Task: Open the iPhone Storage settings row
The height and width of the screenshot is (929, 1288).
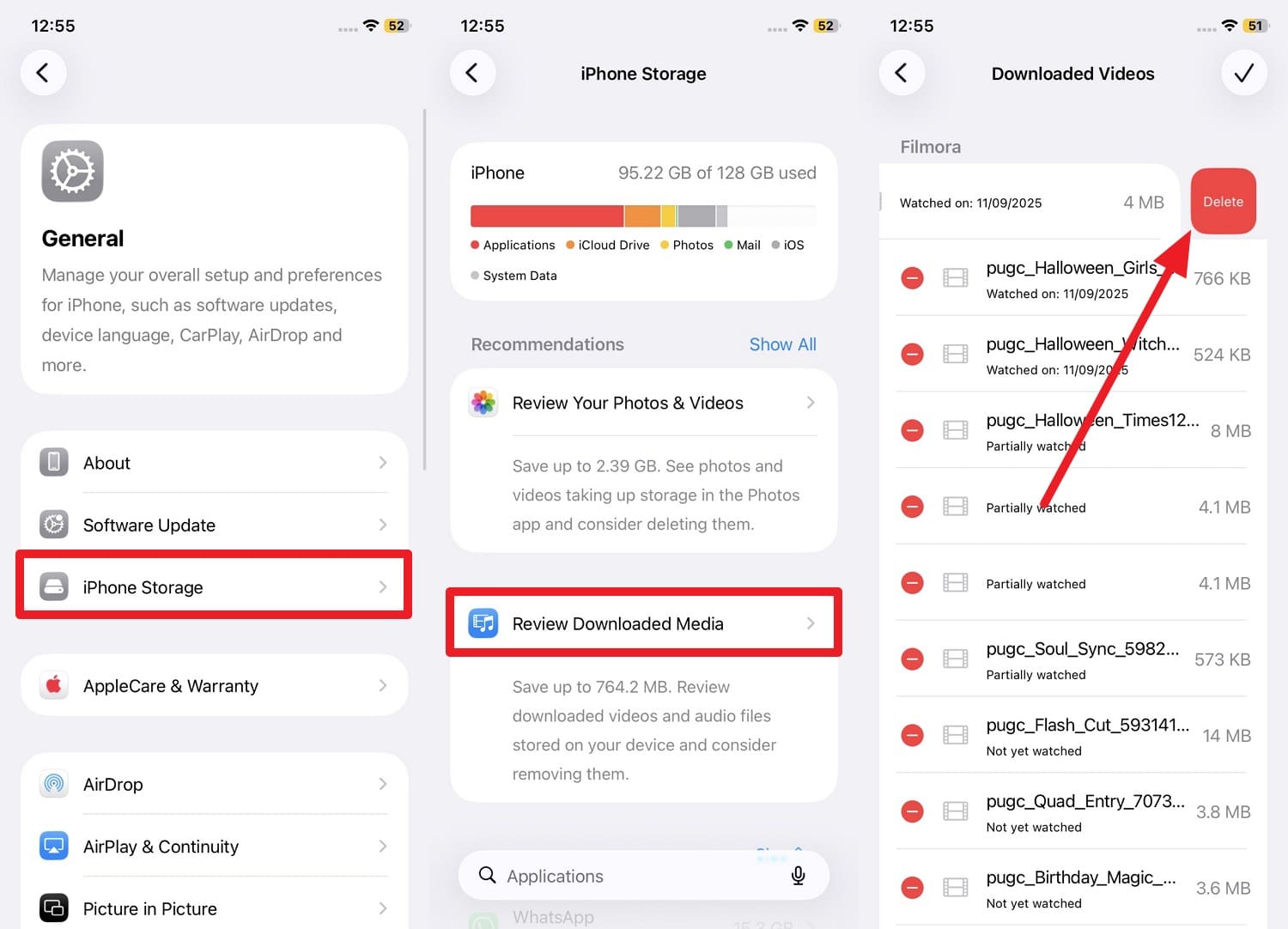Action: [215, 586]
